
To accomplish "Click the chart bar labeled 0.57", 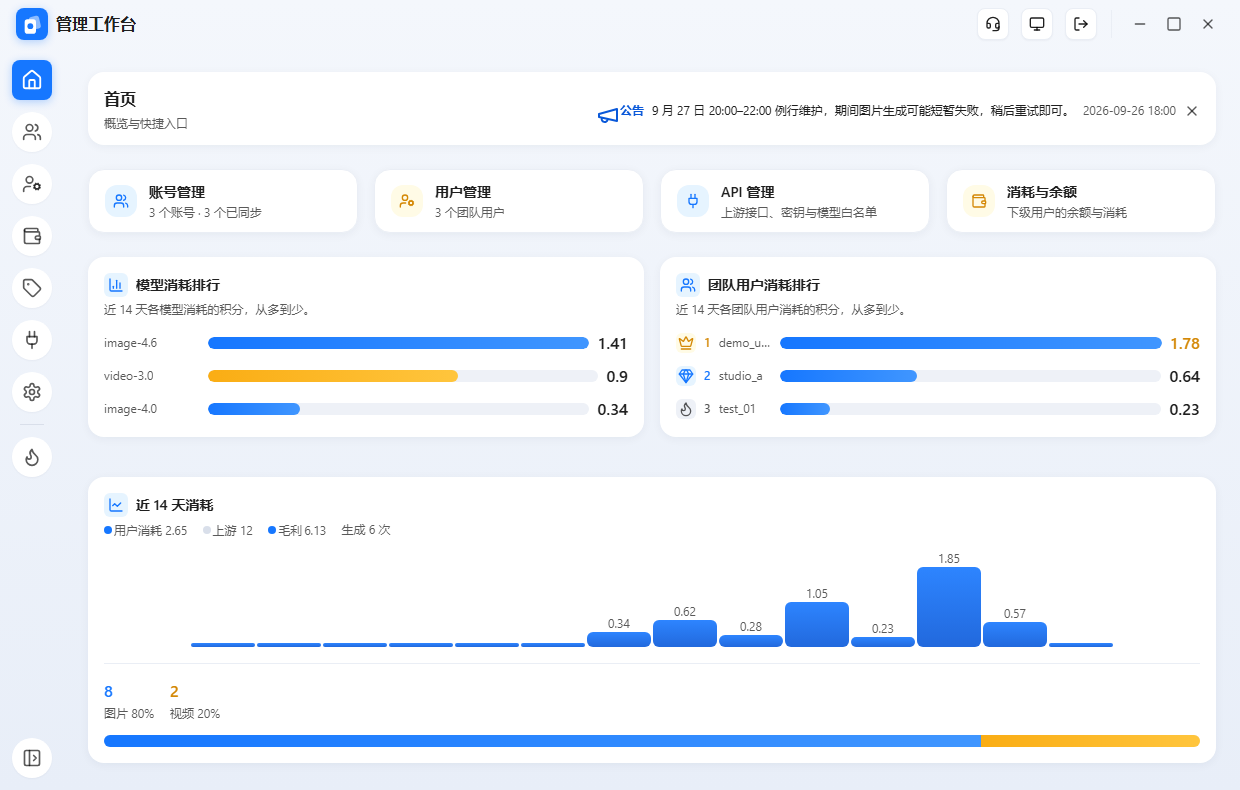I will 1015,634.
